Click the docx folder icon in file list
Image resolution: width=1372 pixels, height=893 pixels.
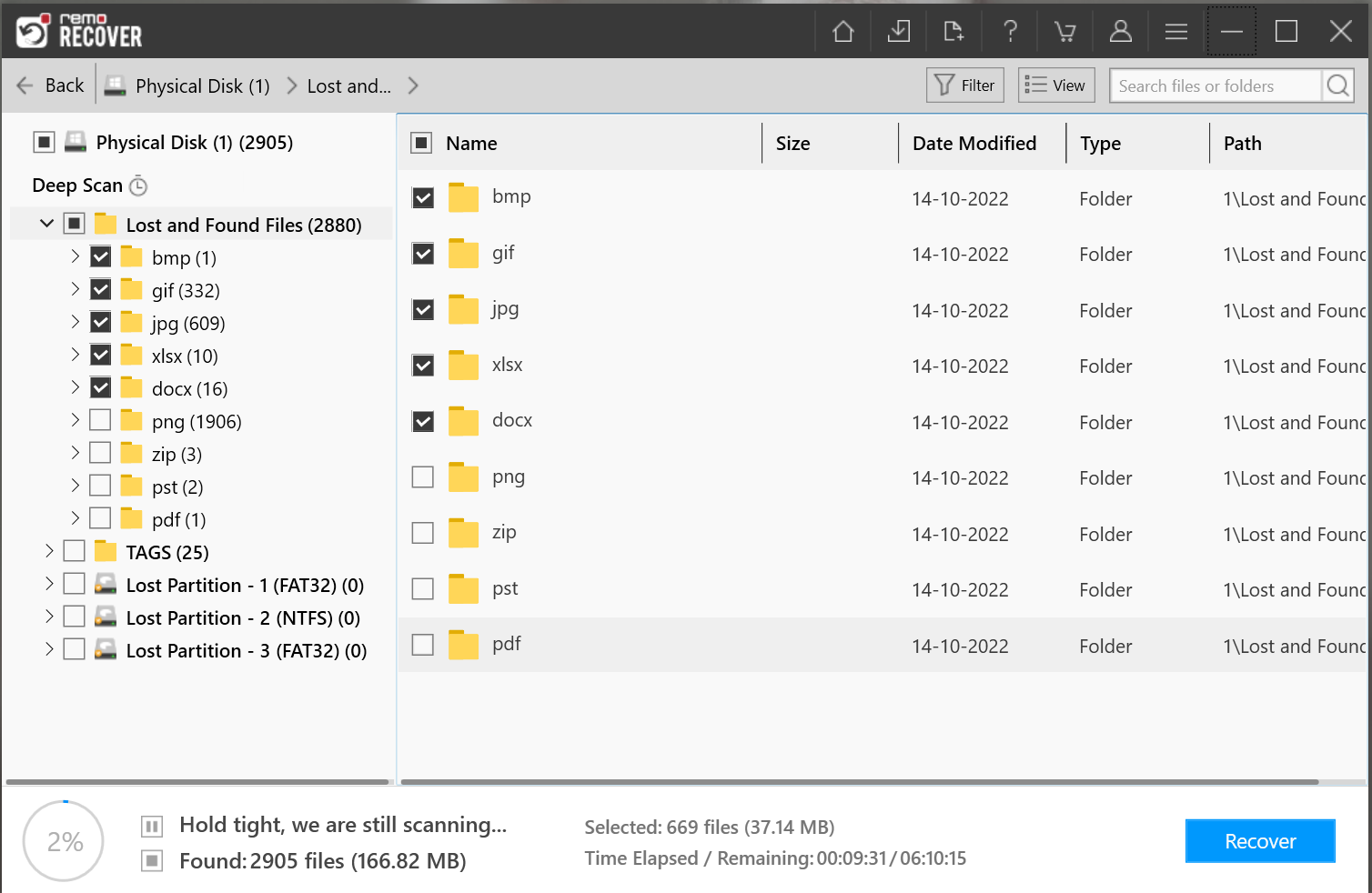pos(463,421)
